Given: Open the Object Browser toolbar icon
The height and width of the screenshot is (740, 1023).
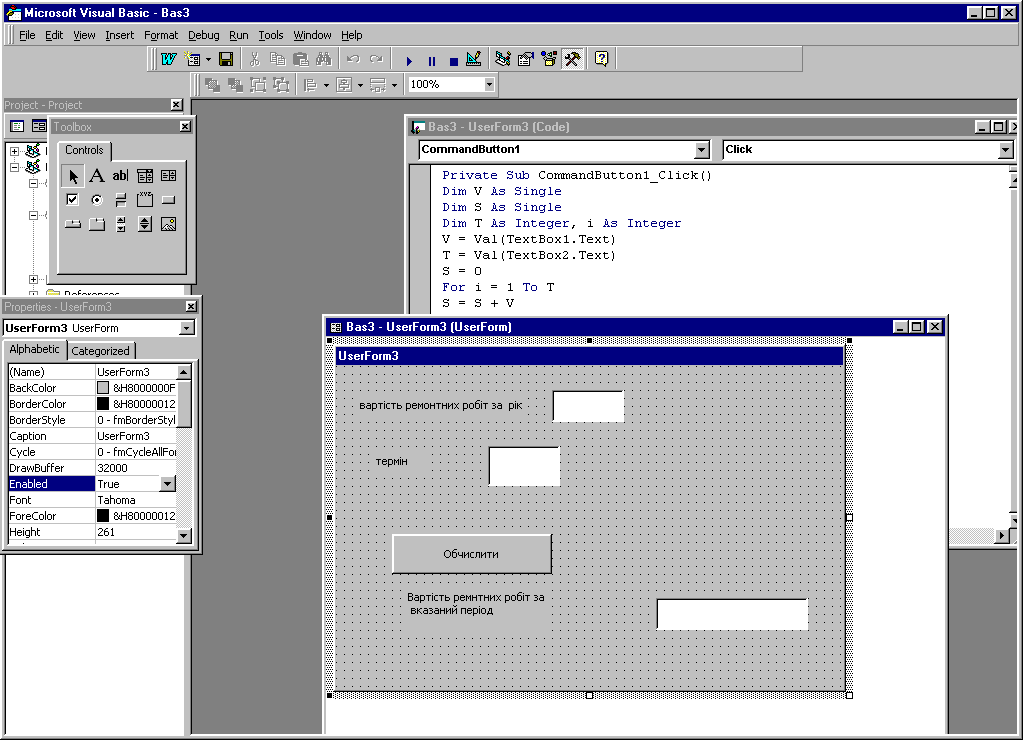Looking at the screenshot, I should tap(549, 59).
